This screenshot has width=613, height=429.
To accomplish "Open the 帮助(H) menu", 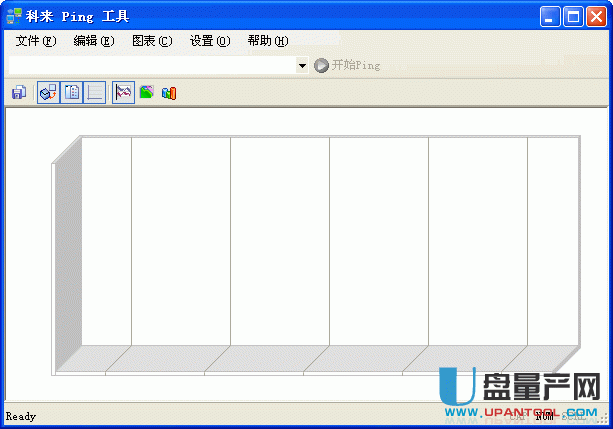I will pyautogui.click(x=268, y=41).
